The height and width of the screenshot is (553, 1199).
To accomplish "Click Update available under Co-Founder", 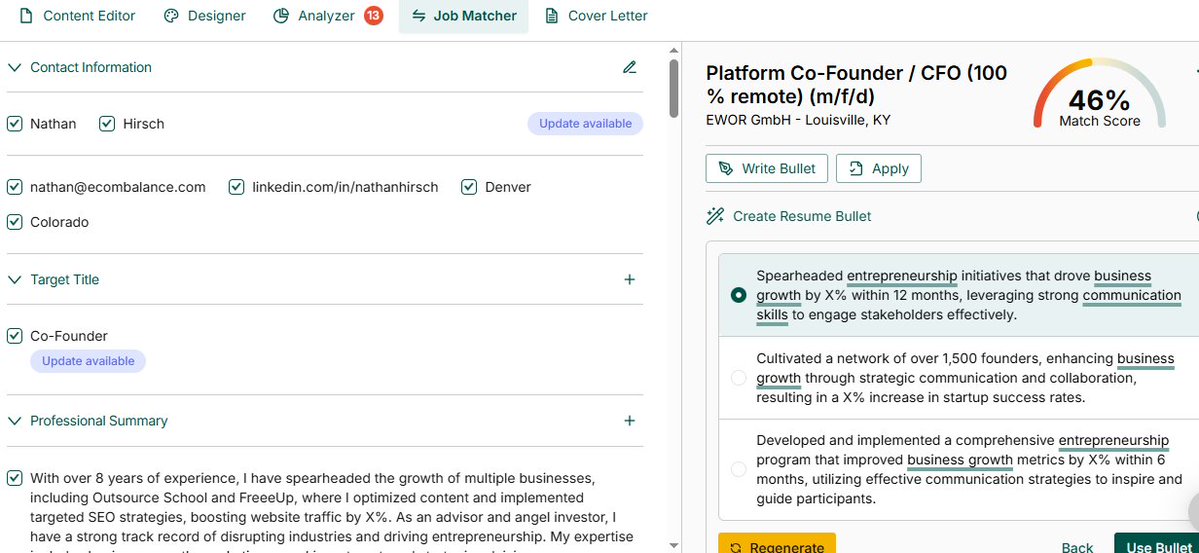I will tap(88, 361).
